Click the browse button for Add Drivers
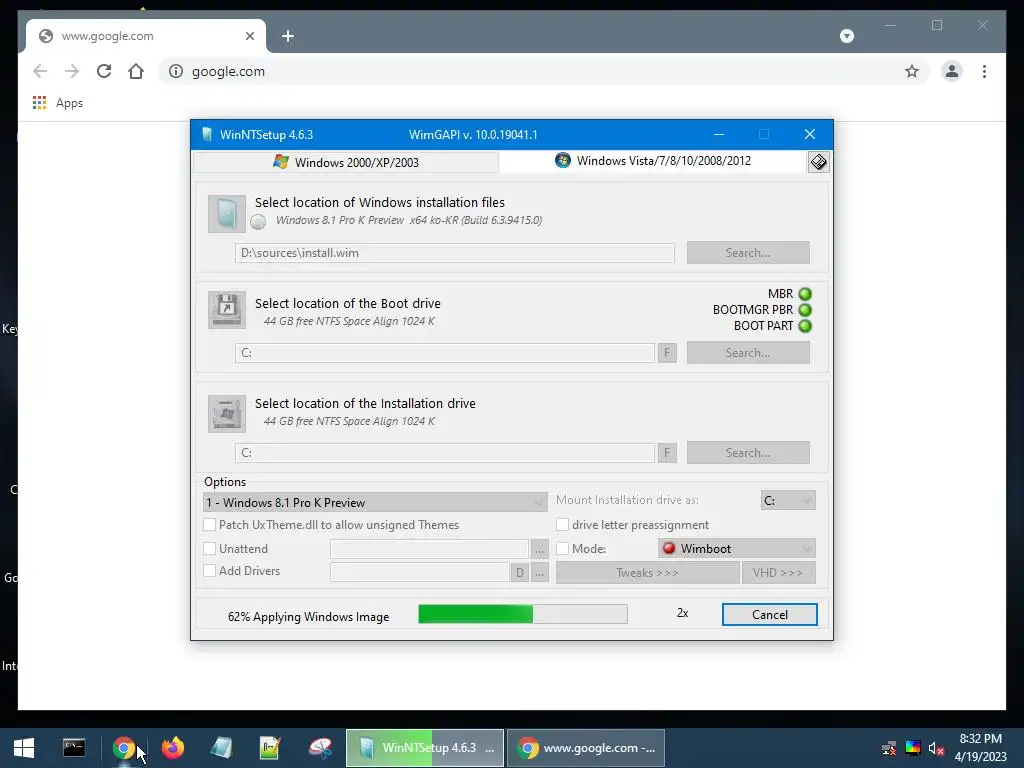 [x=539, y=573]
